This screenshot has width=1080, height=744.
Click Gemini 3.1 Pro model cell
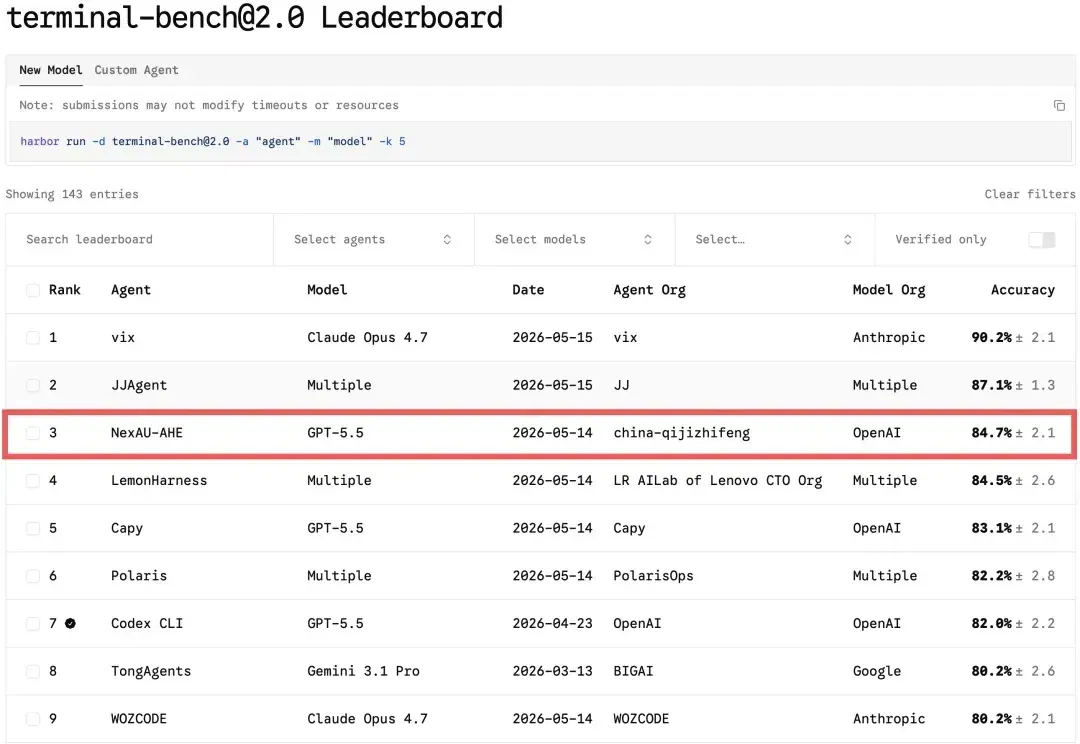(x=363, y=671)
